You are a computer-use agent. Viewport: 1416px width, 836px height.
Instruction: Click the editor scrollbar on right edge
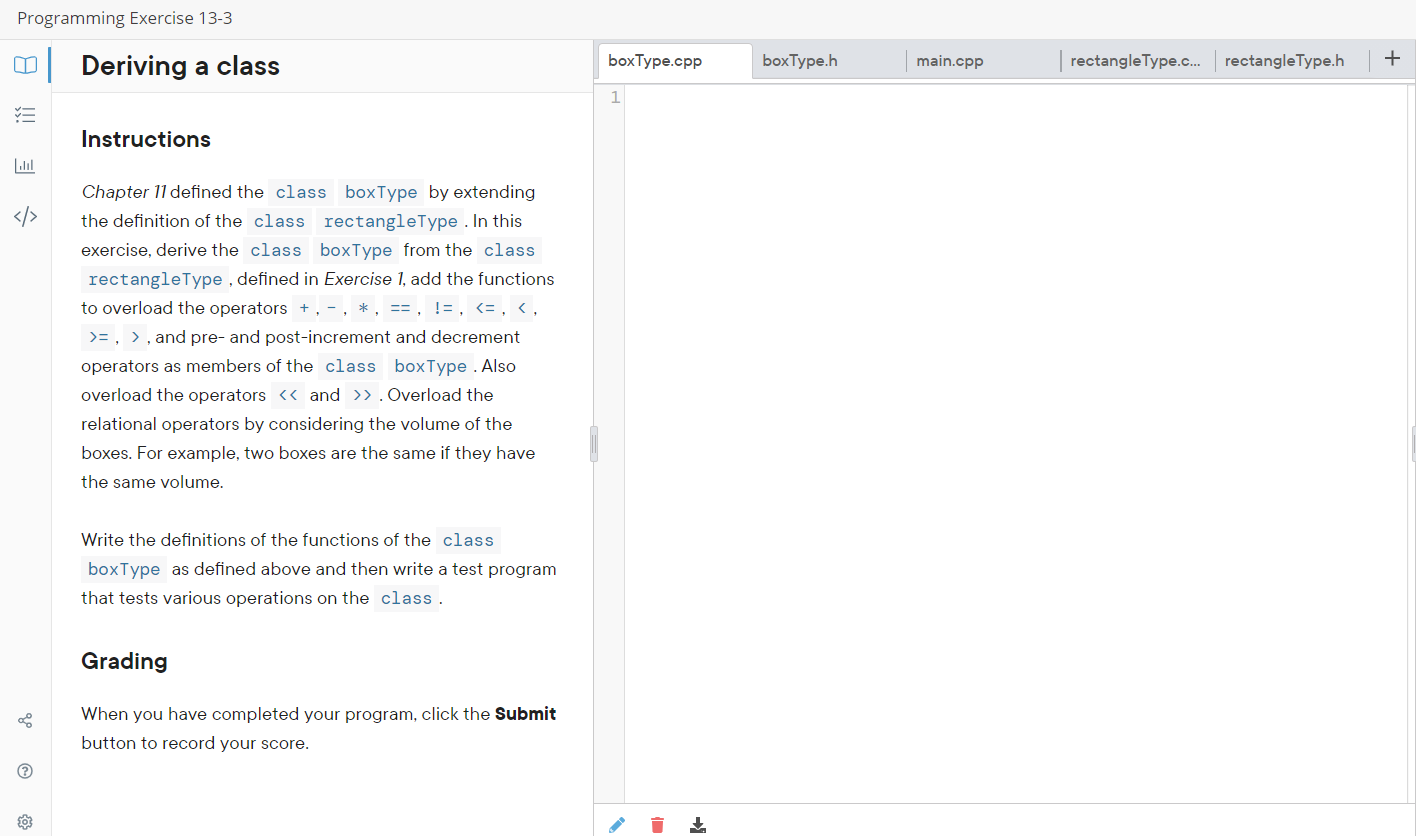point(1412,443)
